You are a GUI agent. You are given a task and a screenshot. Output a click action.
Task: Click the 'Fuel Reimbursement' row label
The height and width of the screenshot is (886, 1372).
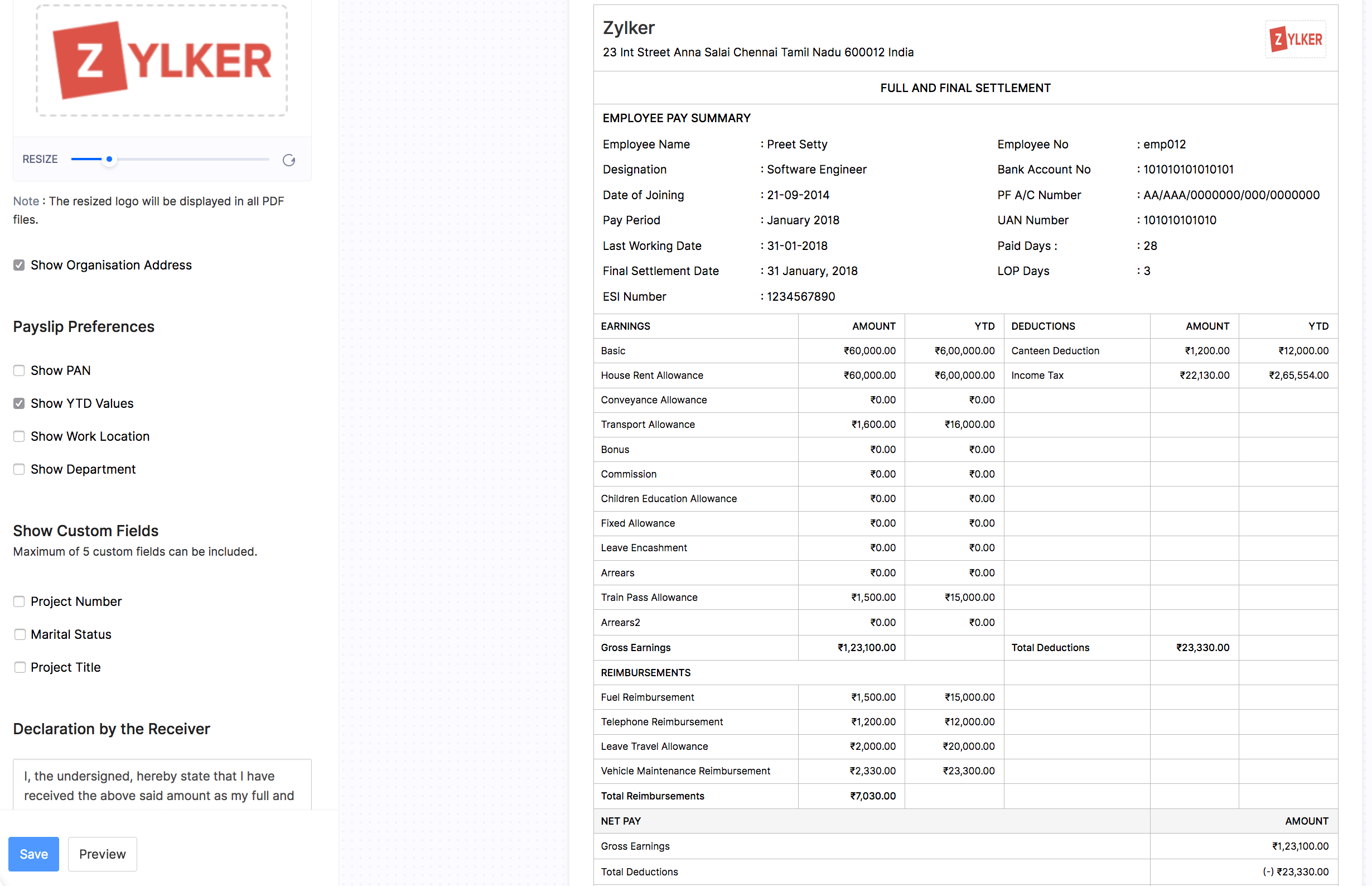point(648,697)
